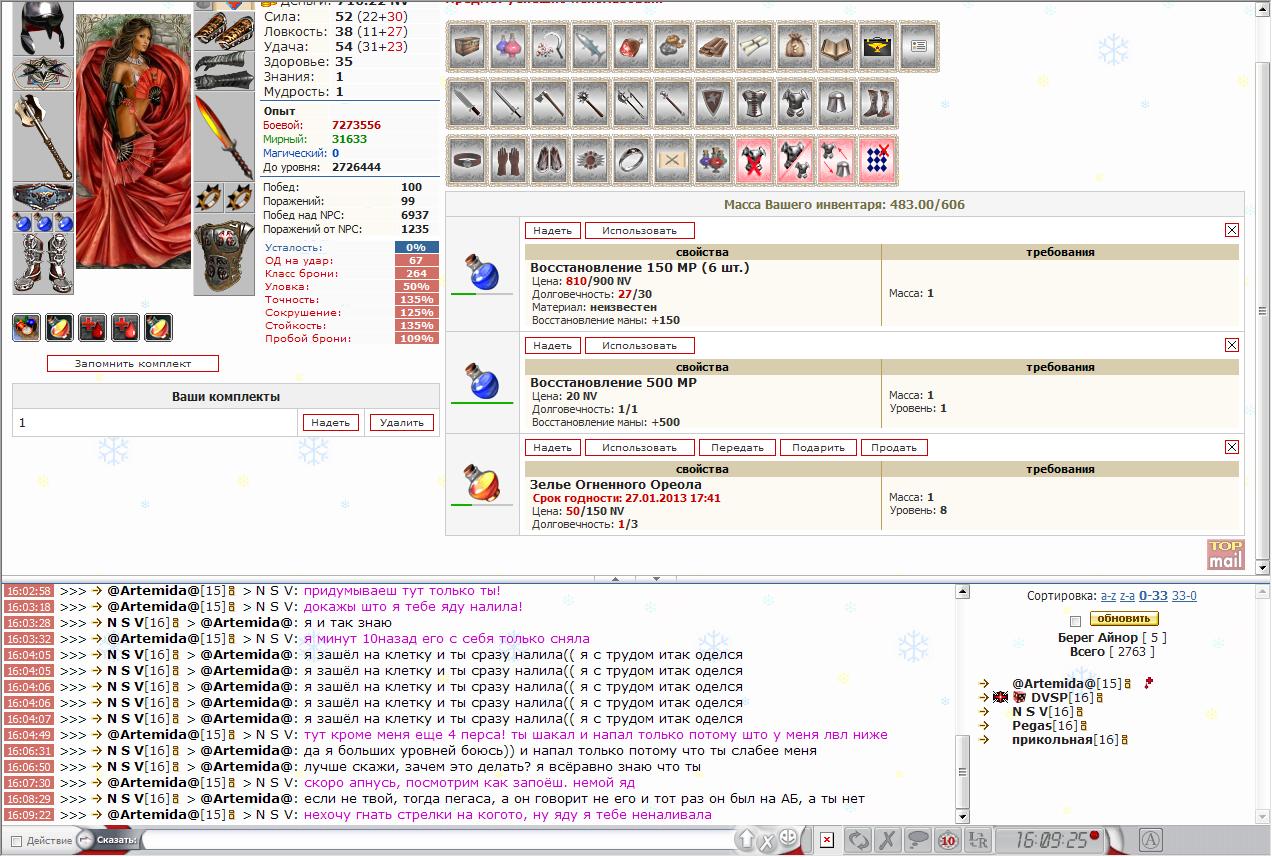Toggle the Действие checkbox
The height and width of the screenshot is (857, 1272).
tap(16, 841)
